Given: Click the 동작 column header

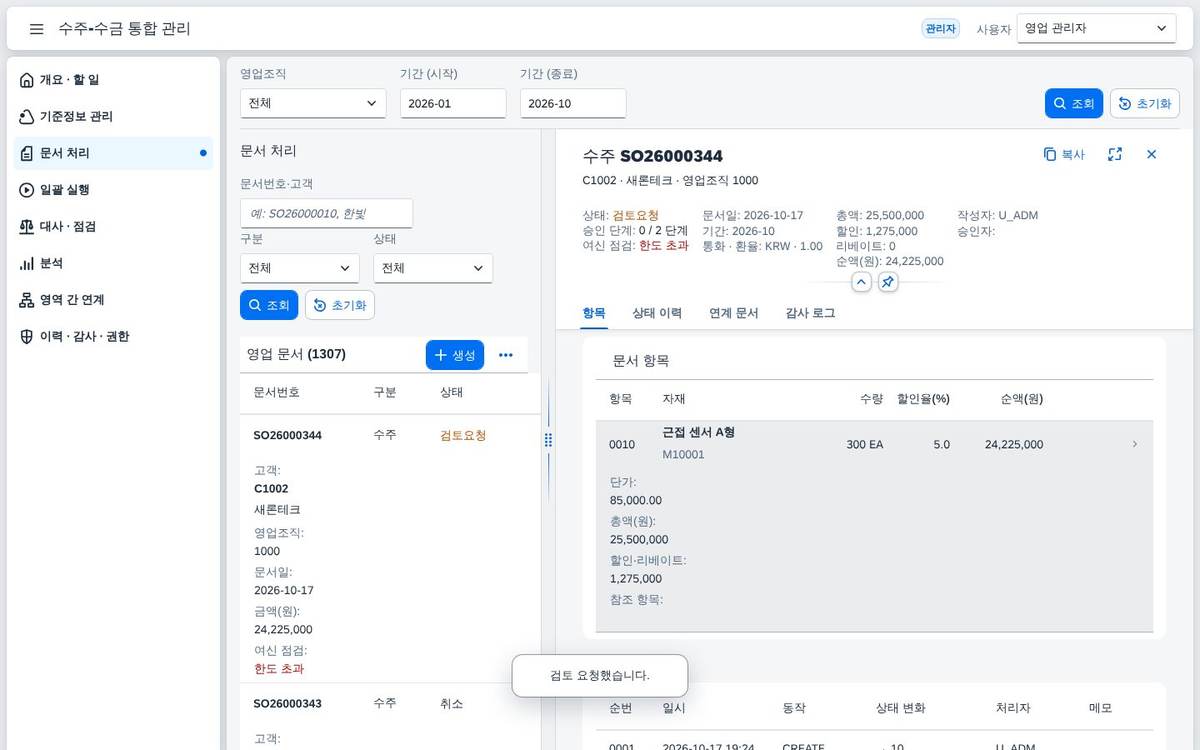Looking at the screenshot, I should click(794, 708).
